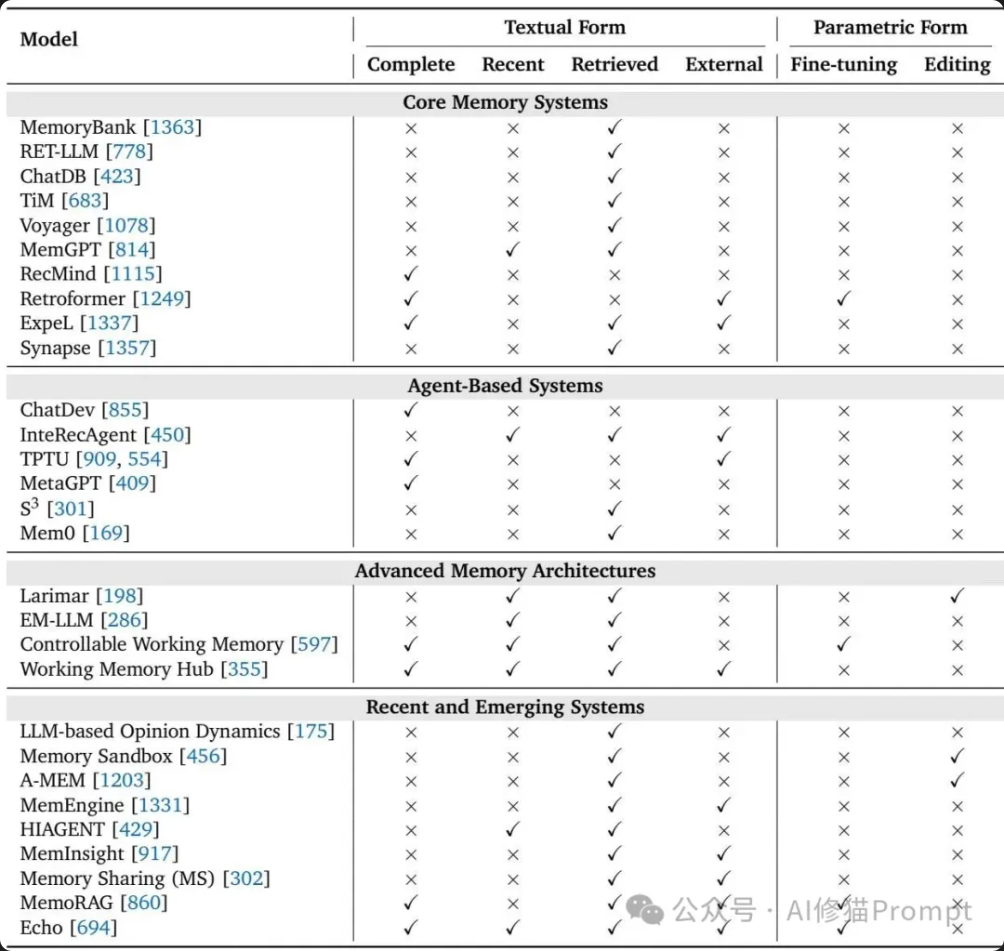Click the Editing checkmark for A-MEM
Viewport: 1004px width, 951px height.
(957, 781)
